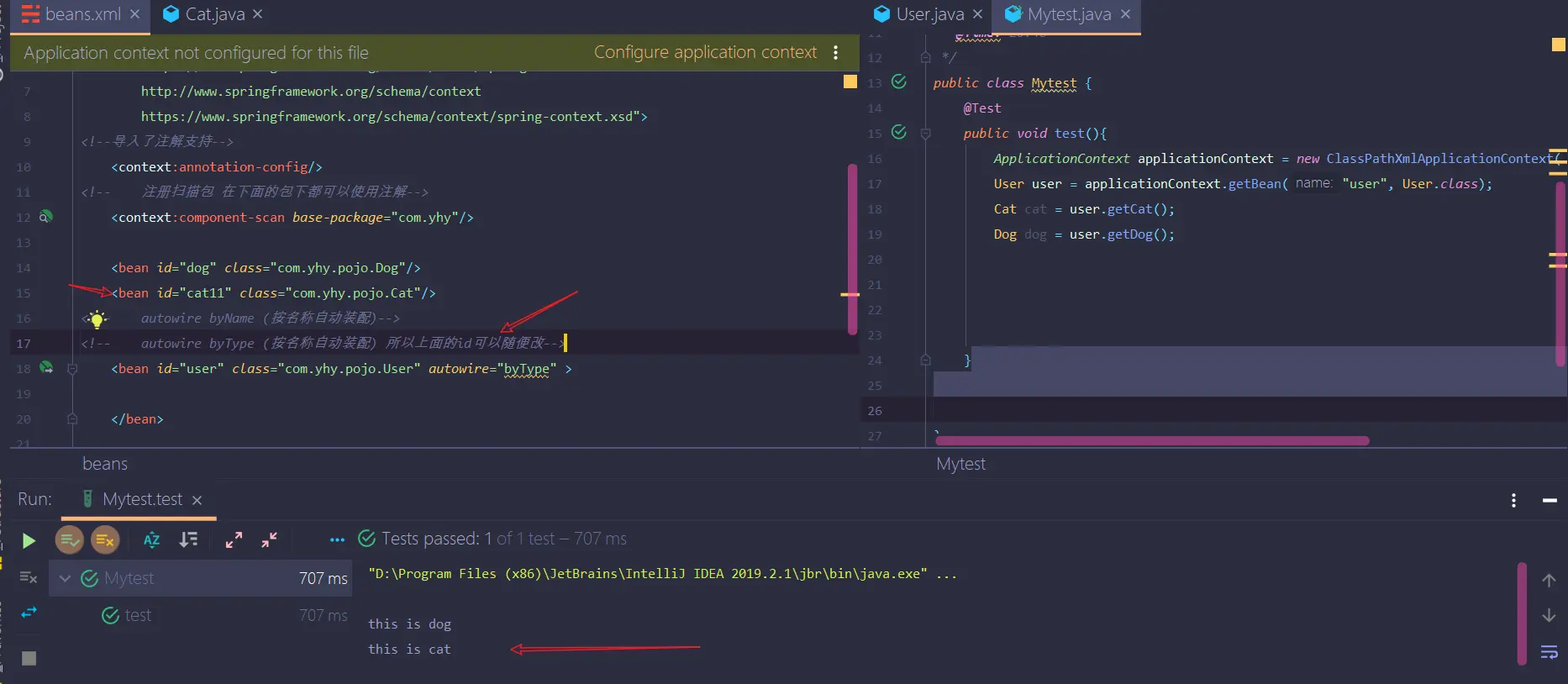
Task: Collapse the user bean fold marker on line 18
Action: point(72,369)
